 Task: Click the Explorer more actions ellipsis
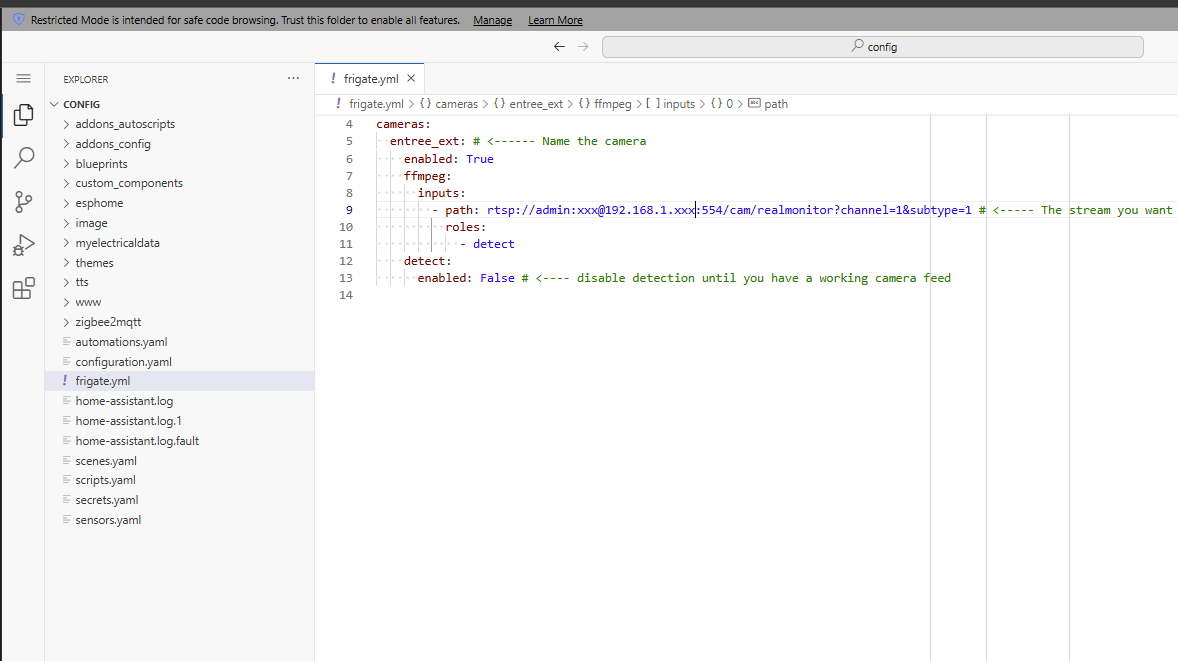(293, 78)
